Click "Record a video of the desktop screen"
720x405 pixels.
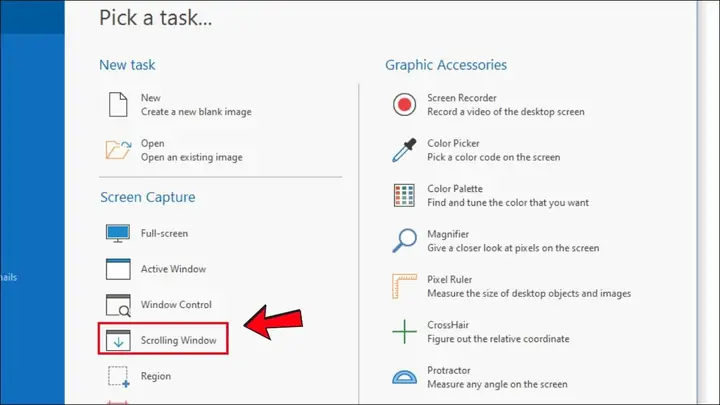pyautogui.click(x=506, y=112)
